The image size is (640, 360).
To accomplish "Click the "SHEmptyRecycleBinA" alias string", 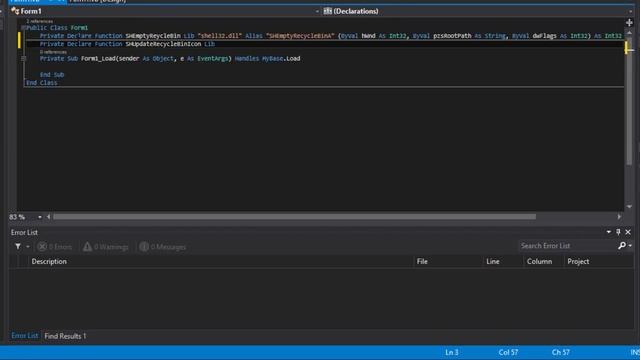I will coord(300,36).
